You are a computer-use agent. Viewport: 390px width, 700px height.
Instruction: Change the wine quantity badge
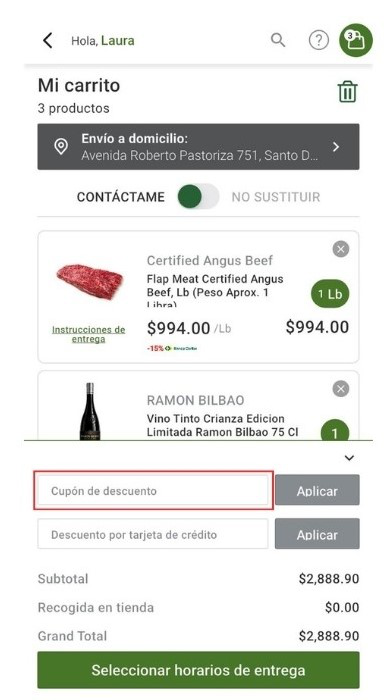coord(335,431)
